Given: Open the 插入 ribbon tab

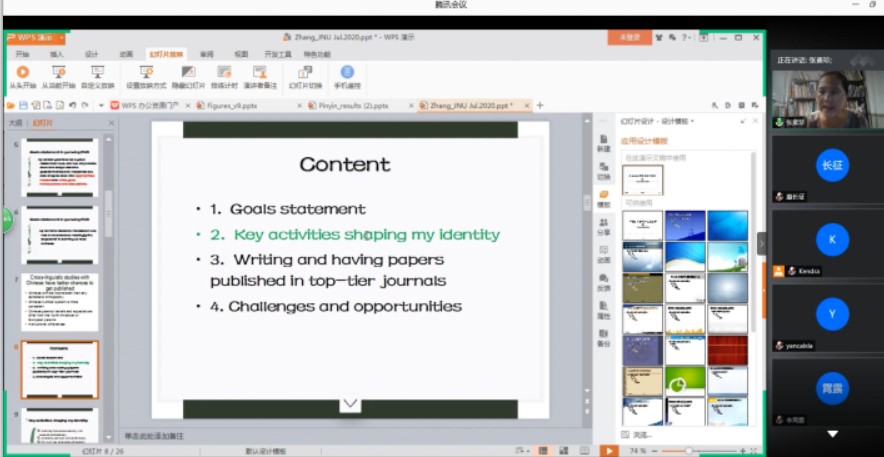Looking at the screenshot, I should tap(57, 54).
